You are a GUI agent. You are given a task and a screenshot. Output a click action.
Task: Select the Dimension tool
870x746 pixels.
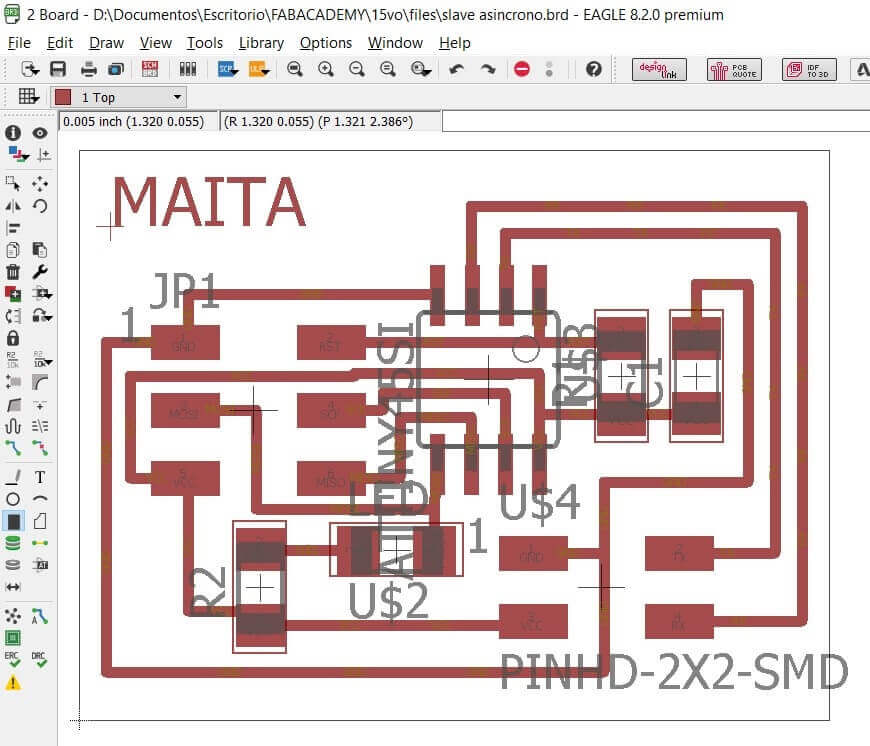(x=13, y=586)
